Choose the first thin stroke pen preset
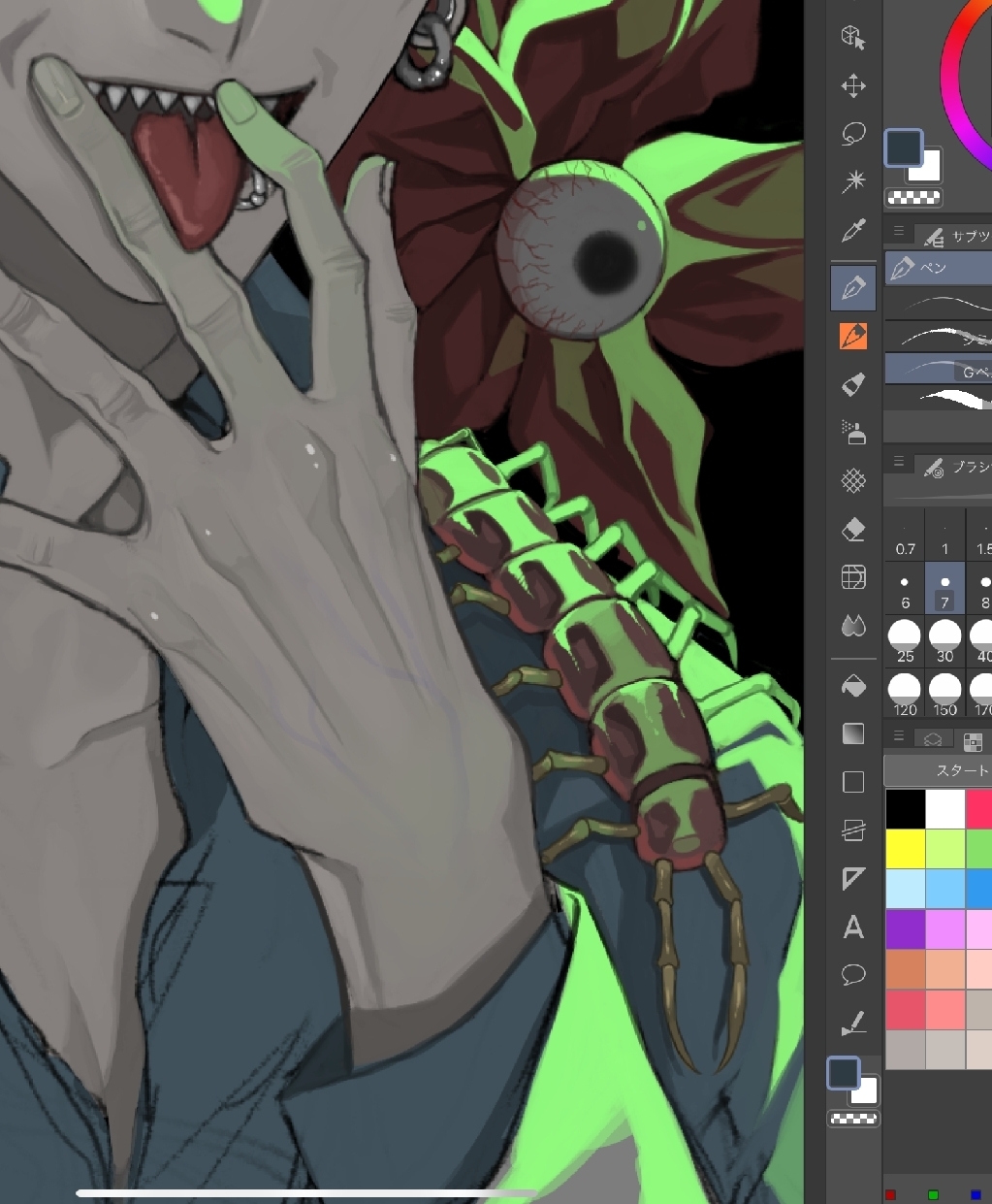 pyautogui.click(x=938, y=304)
